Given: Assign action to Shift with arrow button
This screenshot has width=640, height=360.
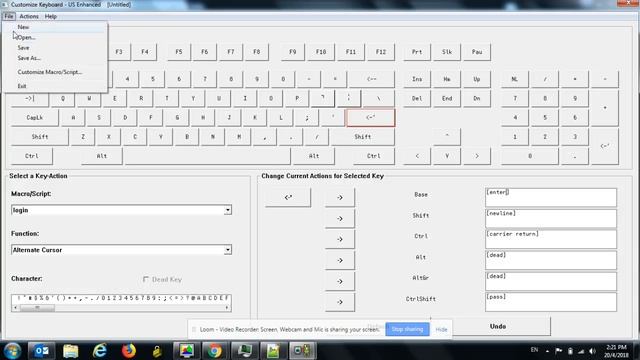Looking at the screenshot, I should tap(340, 219).
